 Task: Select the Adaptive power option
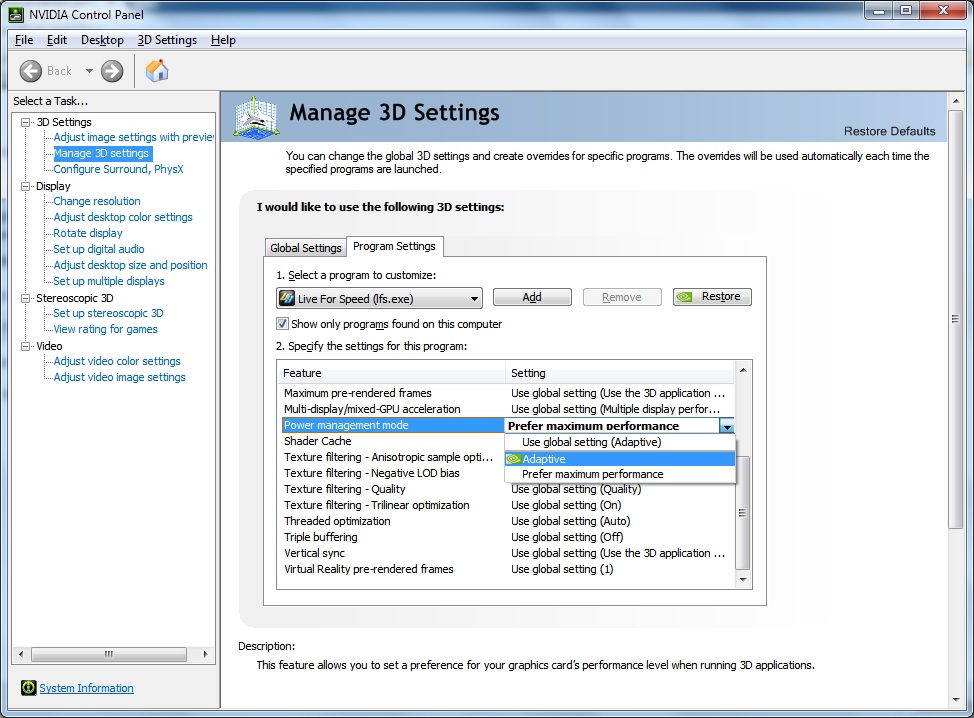[620, 458]
